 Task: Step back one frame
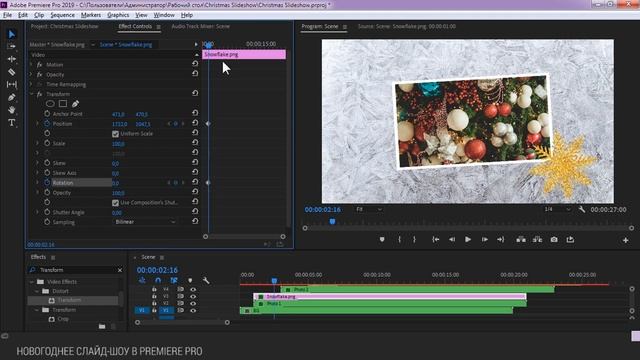452,240
